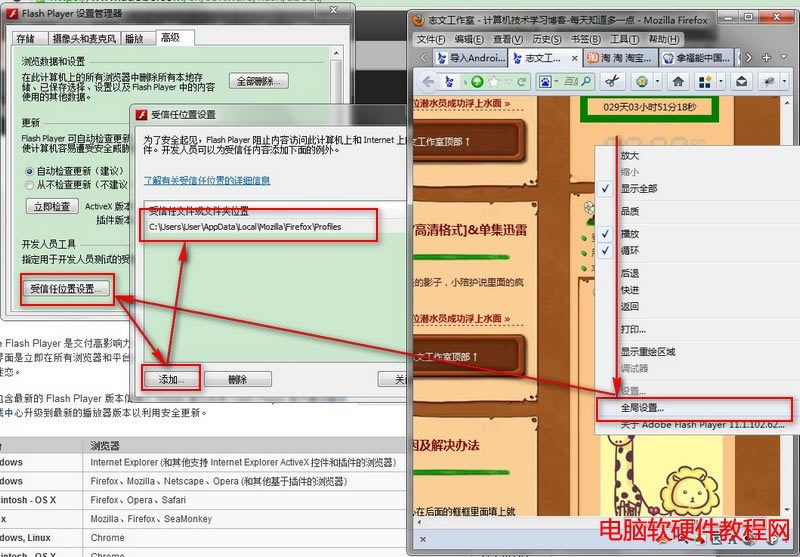Go to Firefox home page icon
The height and width of the screenshot is (557, 800).
677,82
